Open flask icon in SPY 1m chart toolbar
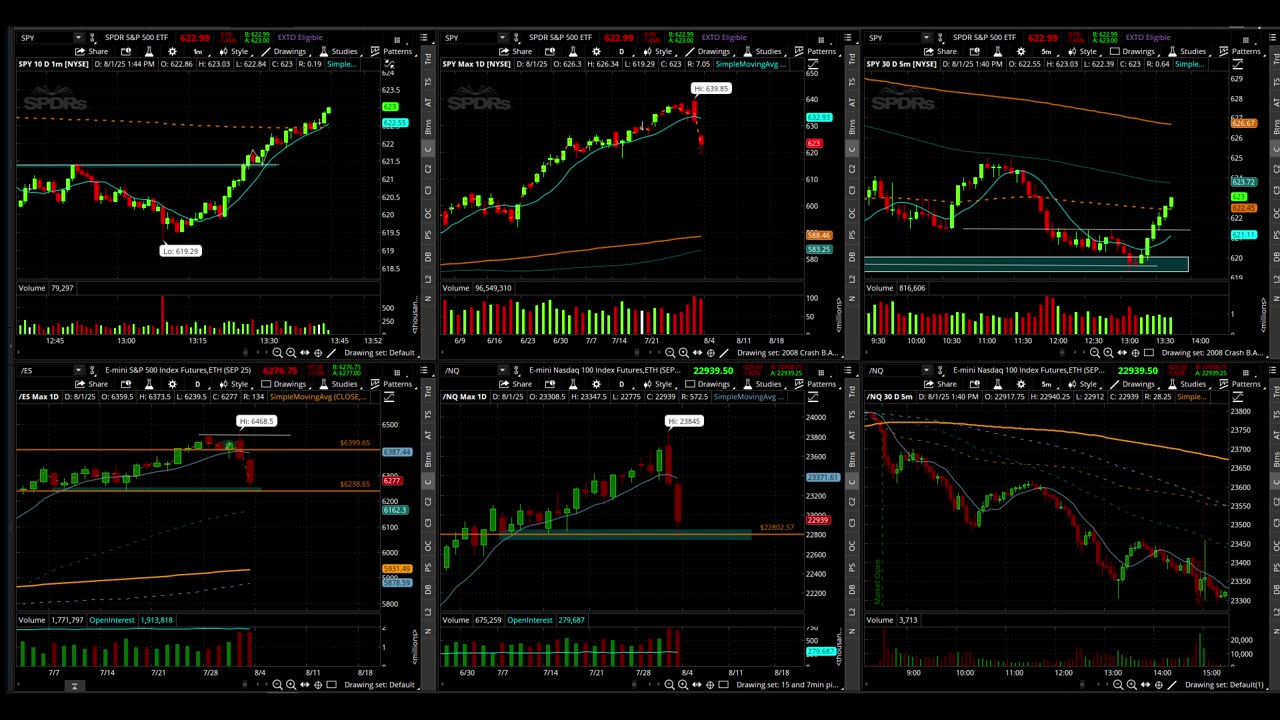The image size is (1280, 720). [x=149, y=51]
